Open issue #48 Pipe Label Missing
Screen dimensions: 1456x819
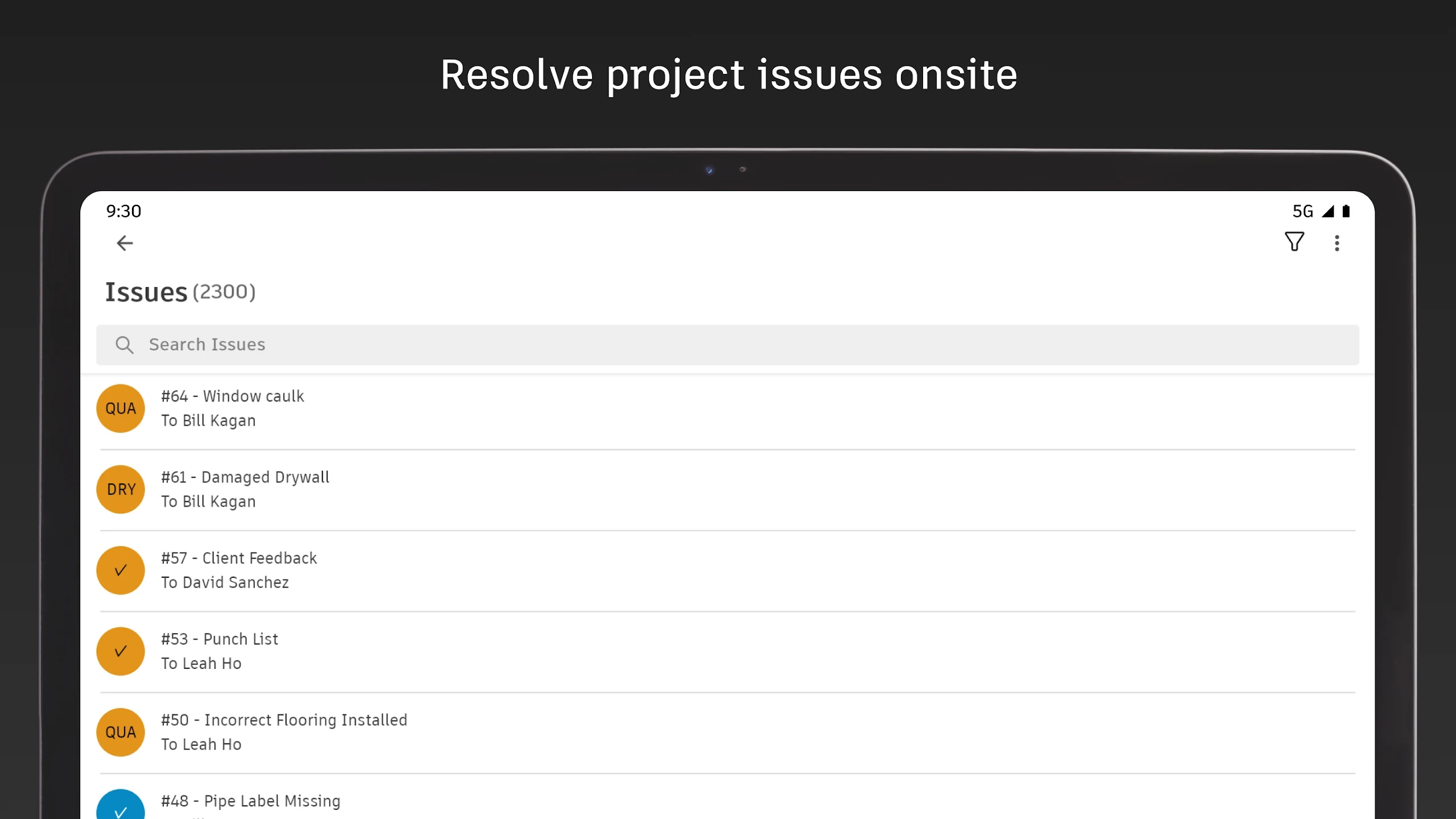pos(251,801)
